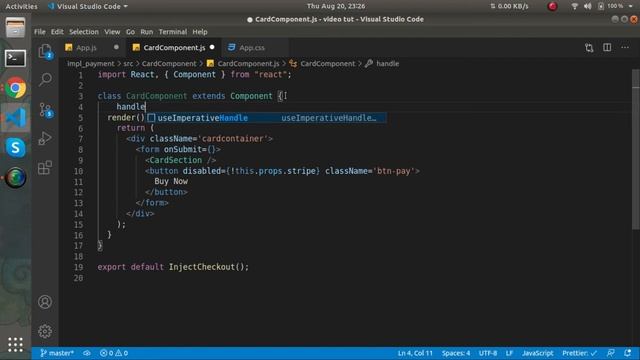The height and width of the screenshot is (360, 640).
Task: Click Ln 4, Col 11 in status bar
Action: (415, 353)
